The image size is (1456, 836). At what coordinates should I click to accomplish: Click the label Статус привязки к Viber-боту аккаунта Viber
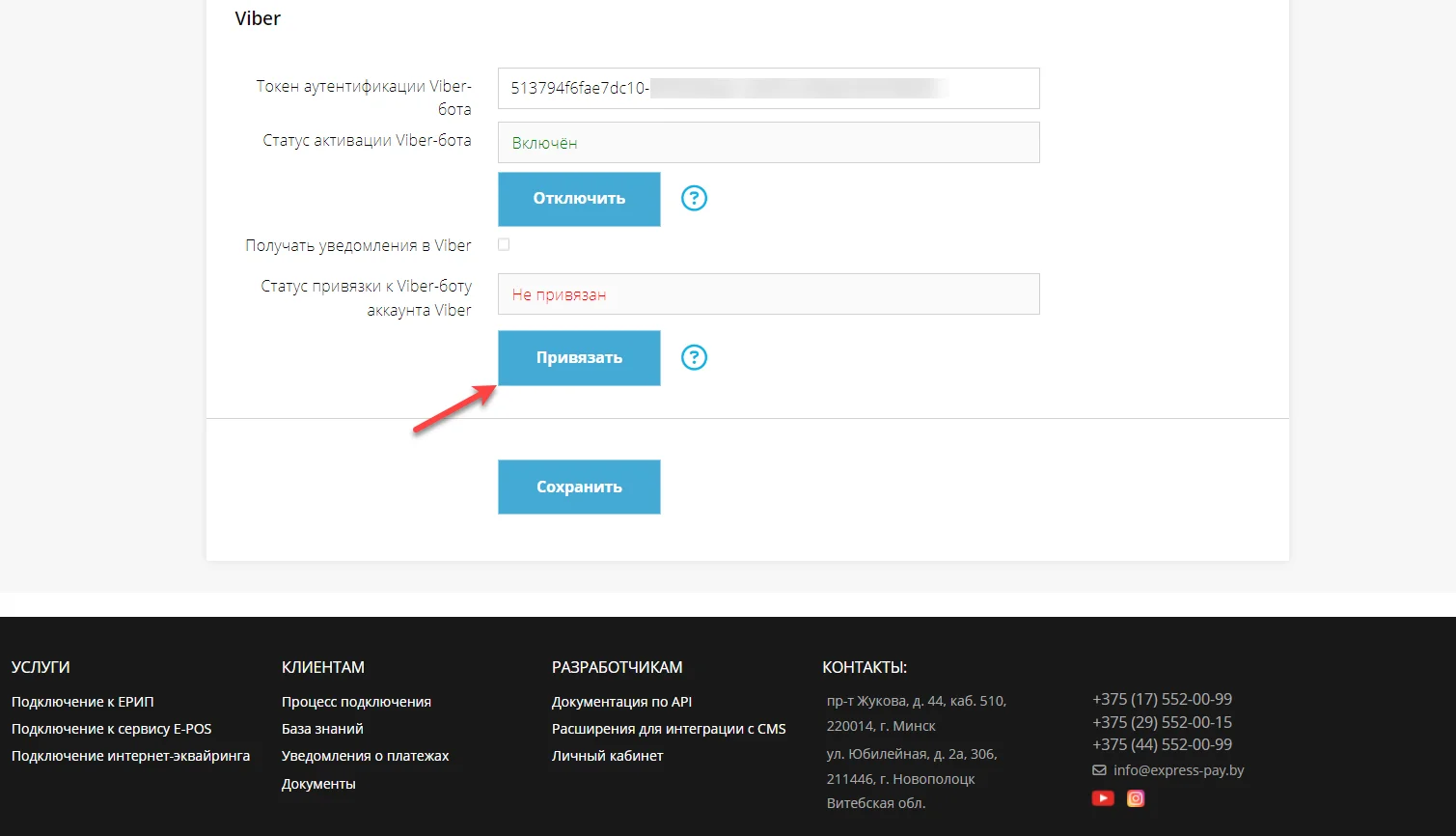366,298
